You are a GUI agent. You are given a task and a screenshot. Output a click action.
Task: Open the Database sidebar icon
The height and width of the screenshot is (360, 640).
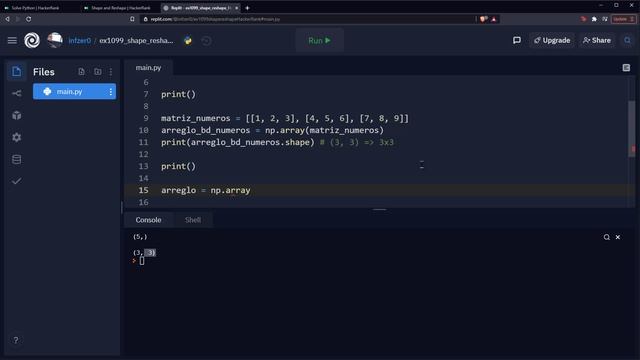click(x=17, y=159)
